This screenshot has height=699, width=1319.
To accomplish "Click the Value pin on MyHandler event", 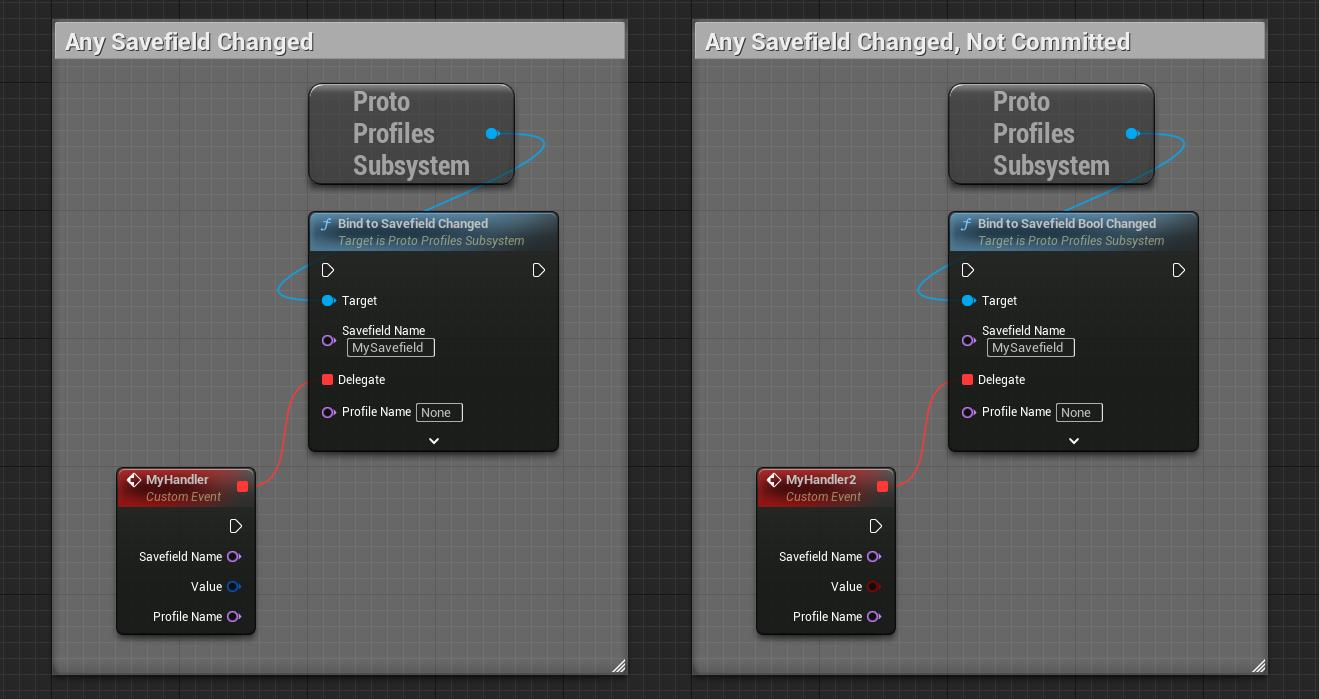I will 233,587.
